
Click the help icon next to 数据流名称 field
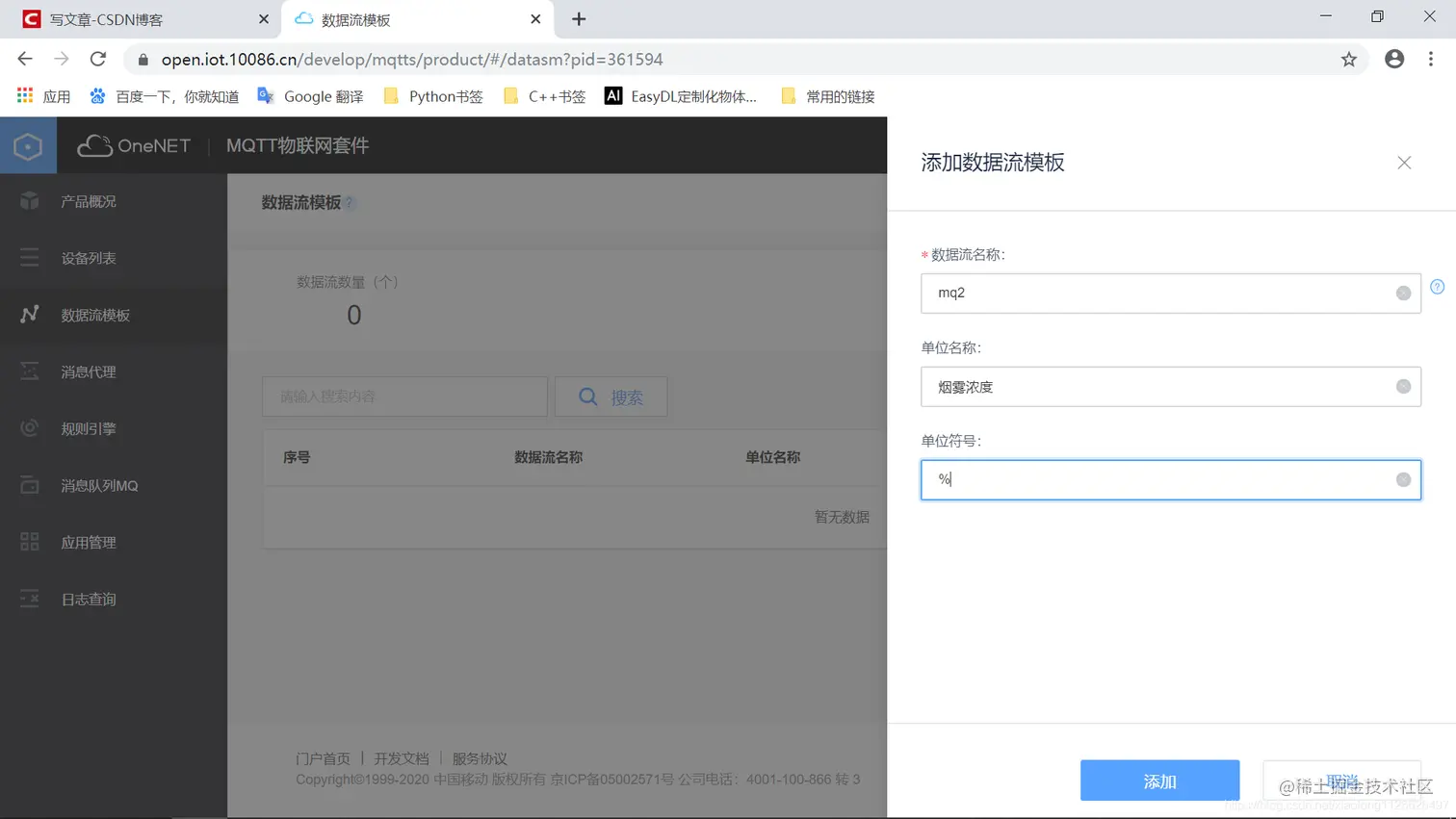(x=1437, y=287)
